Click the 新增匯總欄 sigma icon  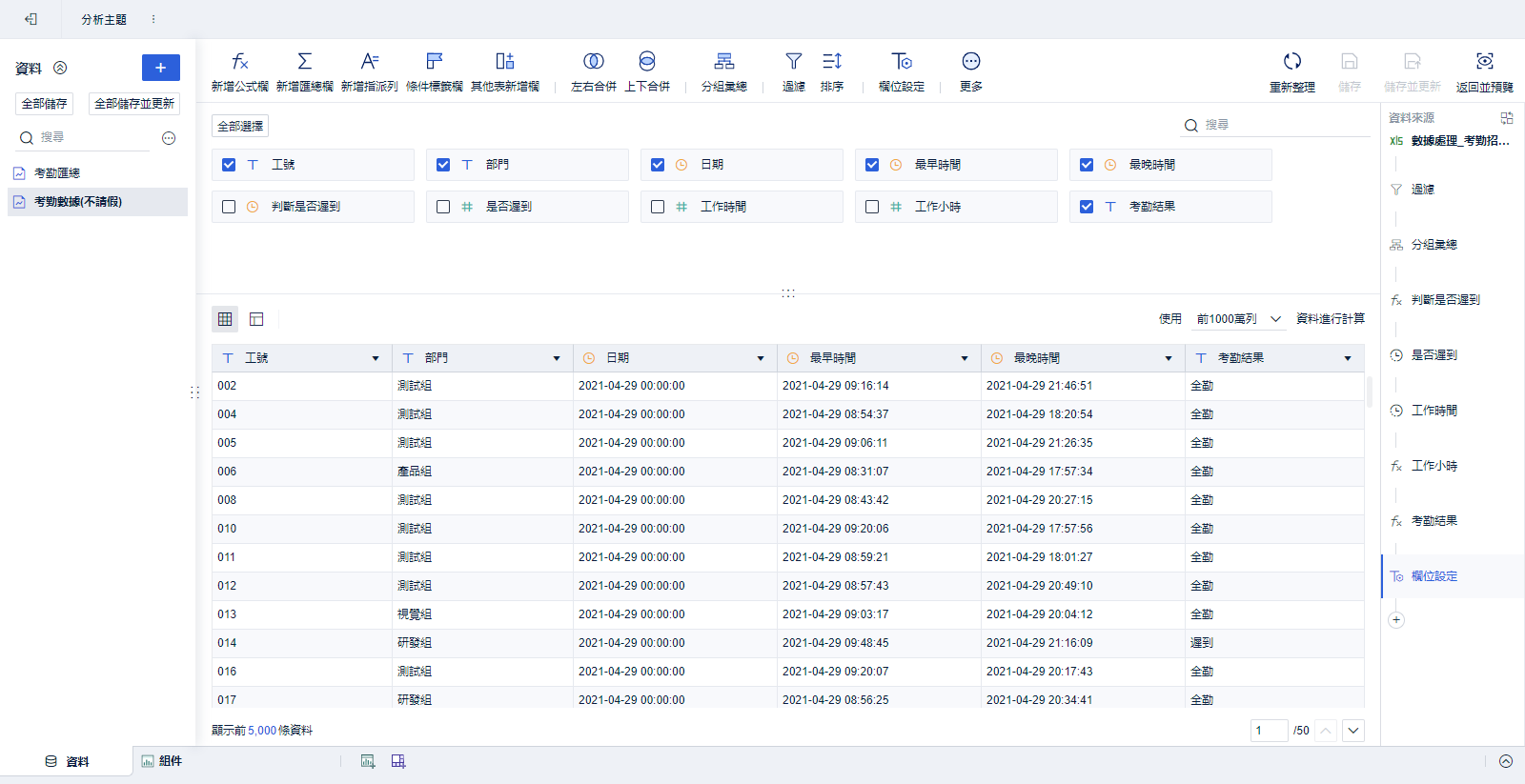304,62
